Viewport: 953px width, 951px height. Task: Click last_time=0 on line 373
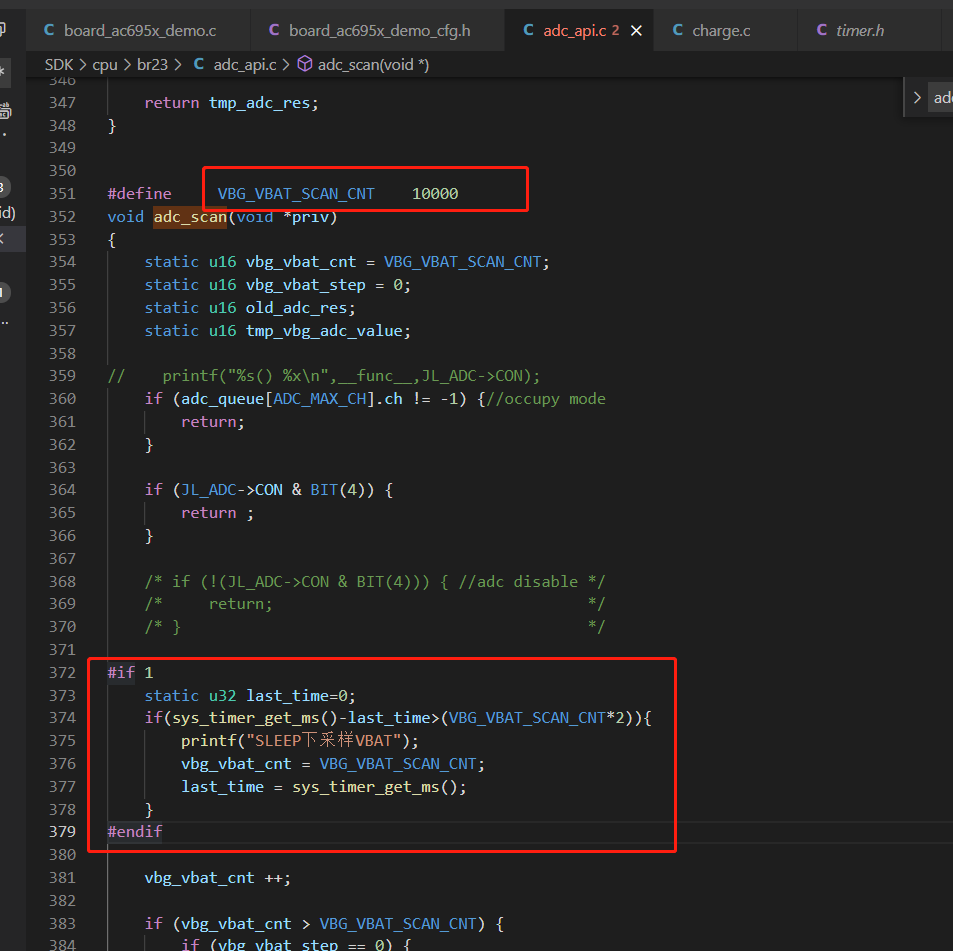[296, 695]
